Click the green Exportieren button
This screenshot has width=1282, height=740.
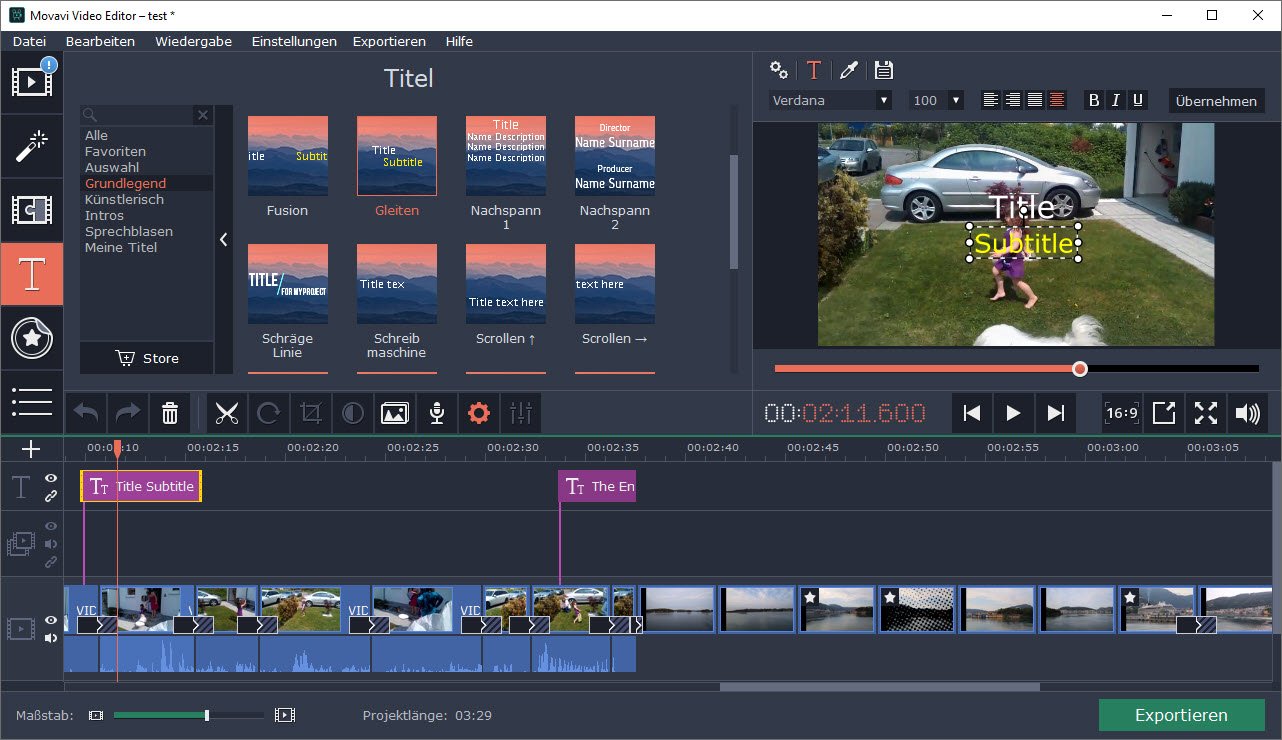(1181, 715)
